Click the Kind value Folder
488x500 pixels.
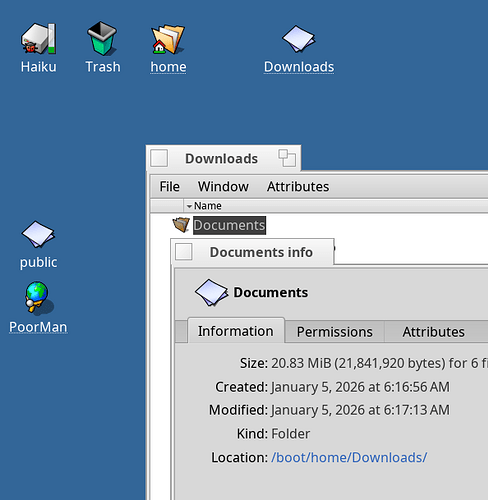290,434
